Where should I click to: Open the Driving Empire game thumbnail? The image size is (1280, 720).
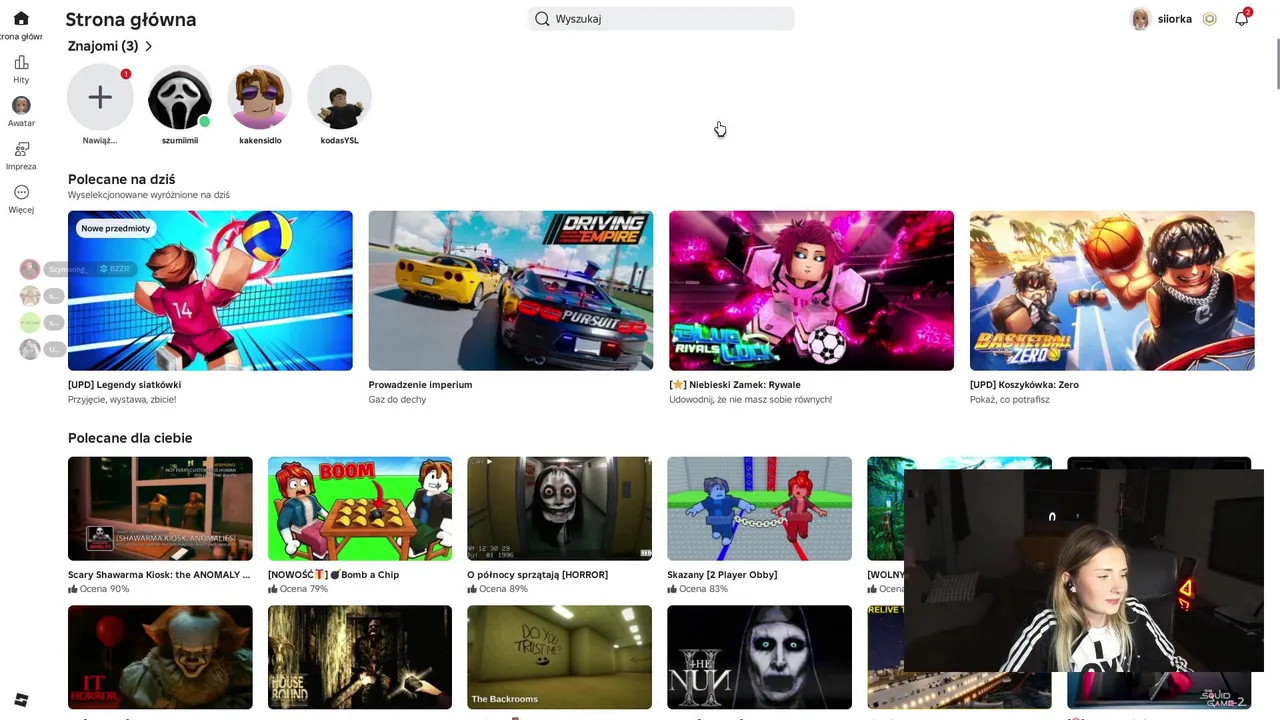[x=511, y=290]
